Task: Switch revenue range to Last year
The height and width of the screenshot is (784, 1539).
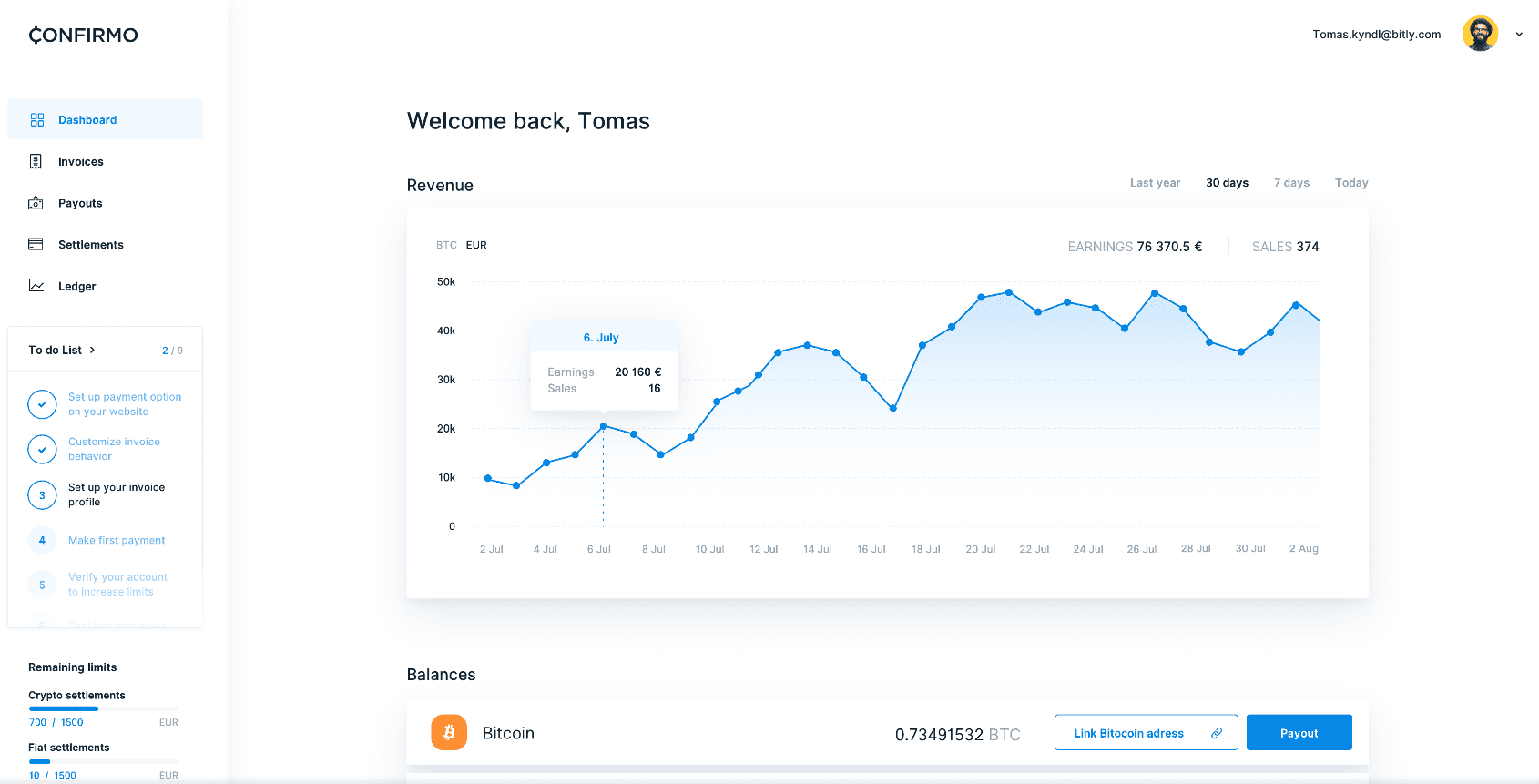Action: (1155, 183)
